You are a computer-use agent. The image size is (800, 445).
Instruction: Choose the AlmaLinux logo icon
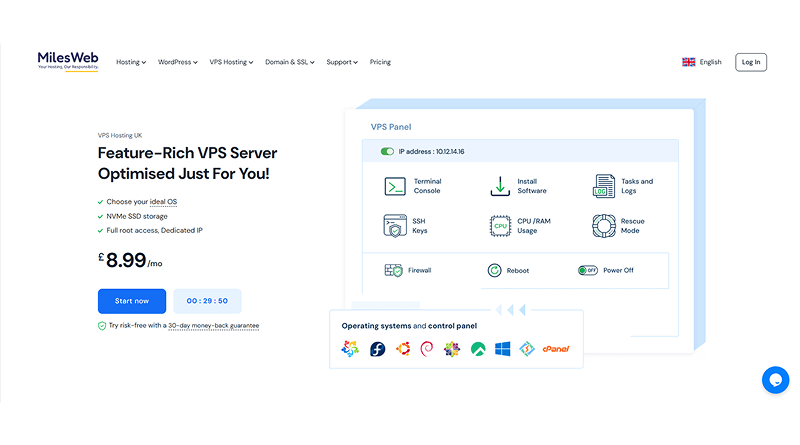(x=351, y=349)
